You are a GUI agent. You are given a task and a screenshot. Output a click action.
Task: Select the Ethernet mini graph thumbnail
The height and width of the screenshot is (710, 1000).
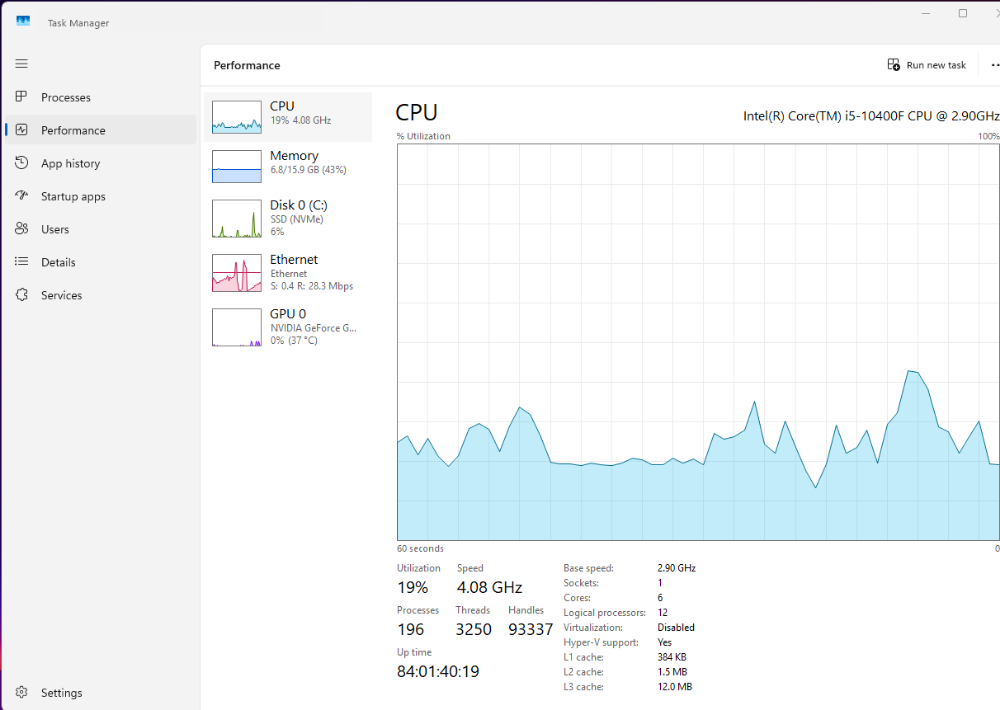[x=237, y=273]
